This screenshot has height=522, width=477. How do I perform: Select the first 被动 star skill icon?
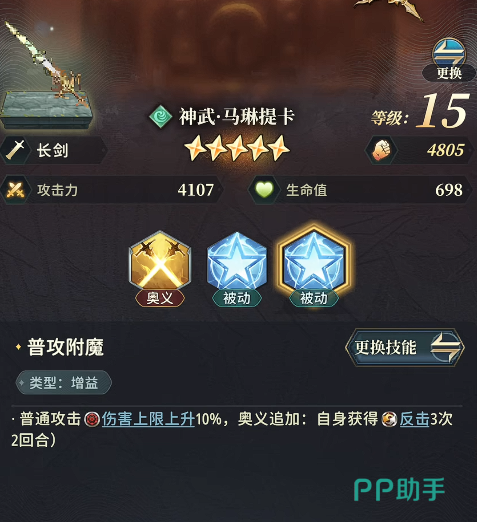(x=237, y=262)
